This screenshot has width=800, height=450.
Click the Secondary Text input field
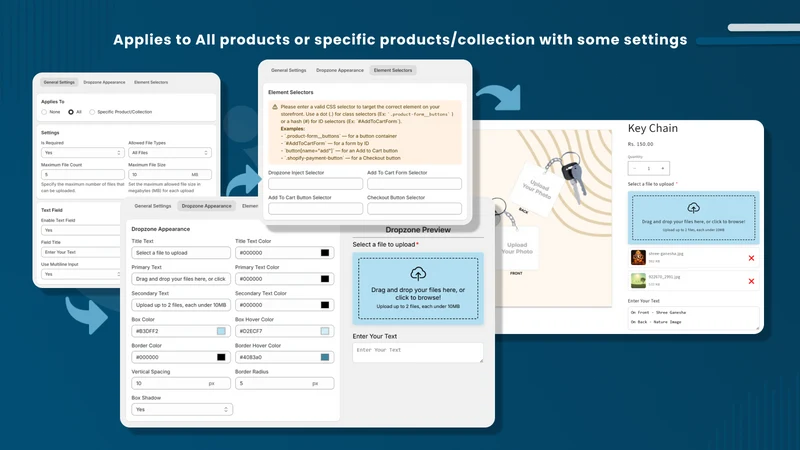(181, 305)
